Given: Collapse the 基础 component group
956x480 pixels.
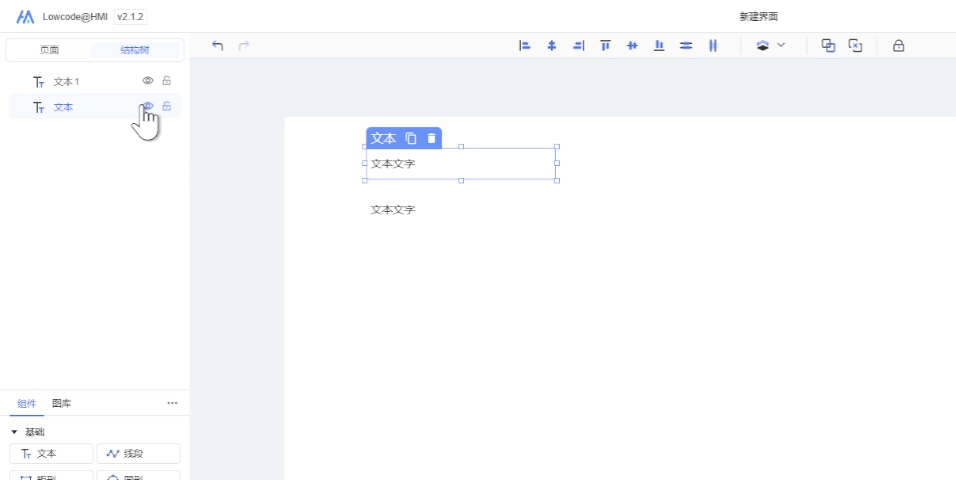Looking at the screenshot, I should click(x=14, y=432).
